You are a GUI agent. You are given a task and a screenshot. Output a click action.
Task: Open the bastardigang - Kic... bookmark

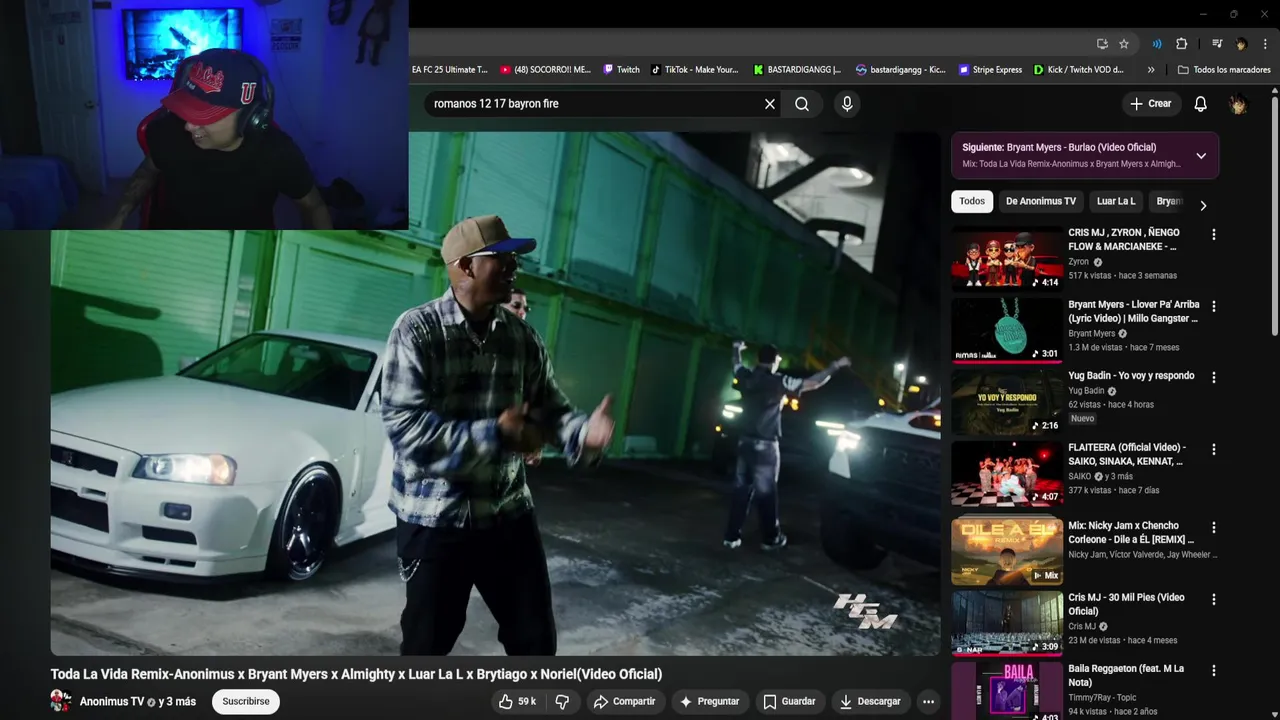tap(900, 70)
